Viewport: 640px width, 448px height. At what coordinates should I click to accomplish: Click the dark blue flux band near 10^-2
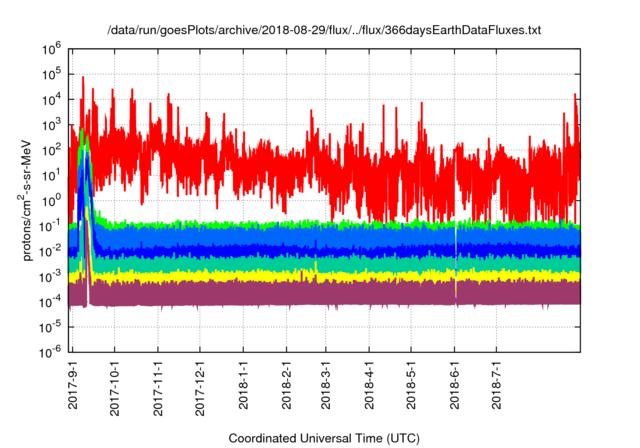[x=300, y=250]
